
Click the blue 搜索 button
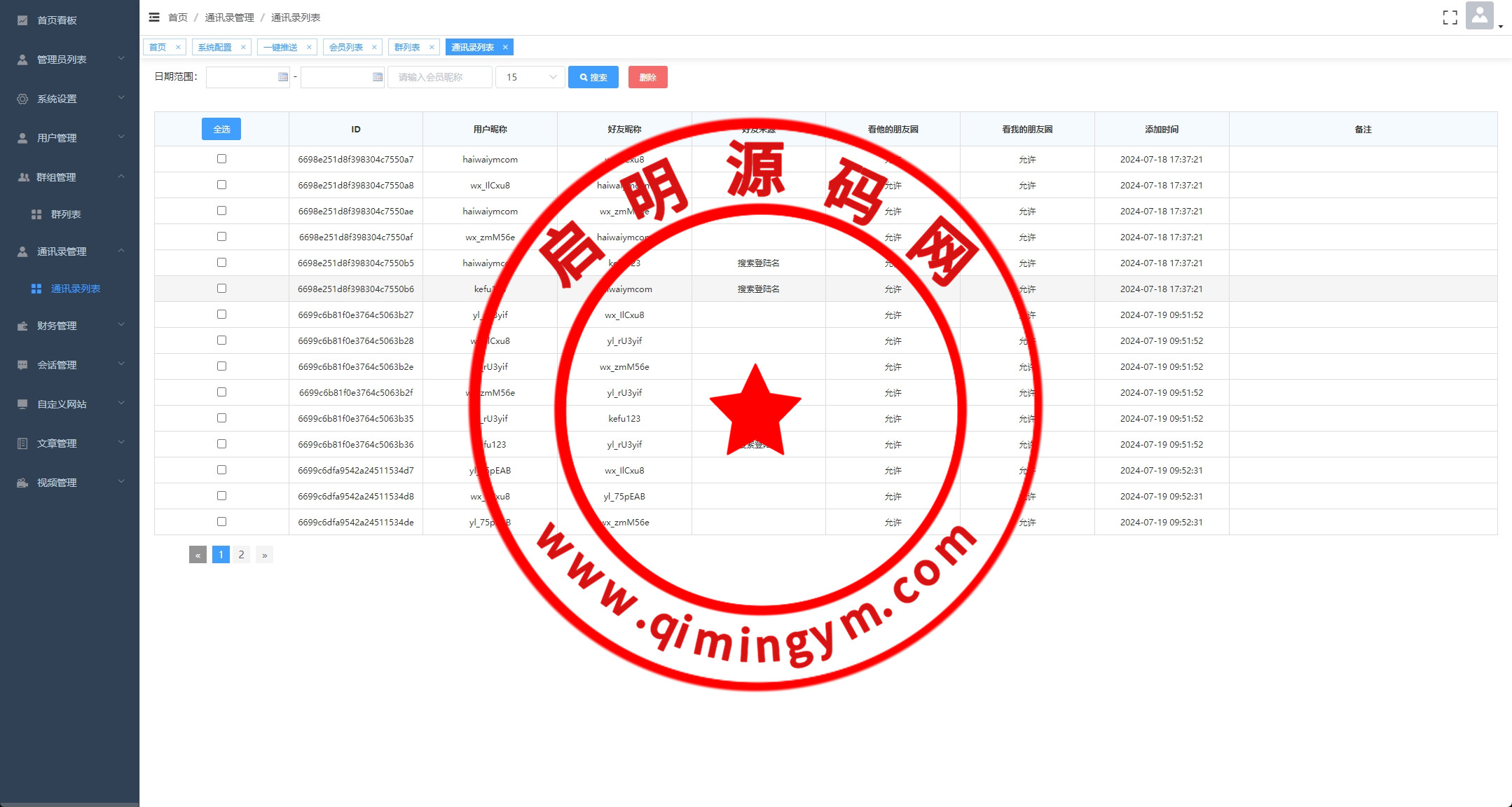[593, 77]
